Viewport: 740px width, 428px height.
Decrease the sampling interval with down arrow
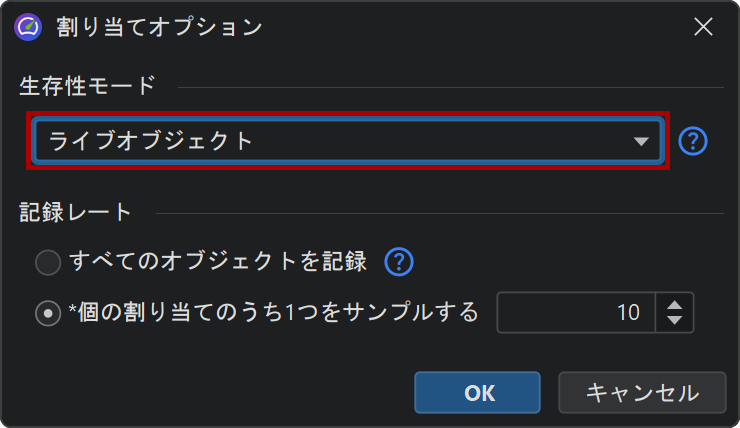tap(675, 320)
